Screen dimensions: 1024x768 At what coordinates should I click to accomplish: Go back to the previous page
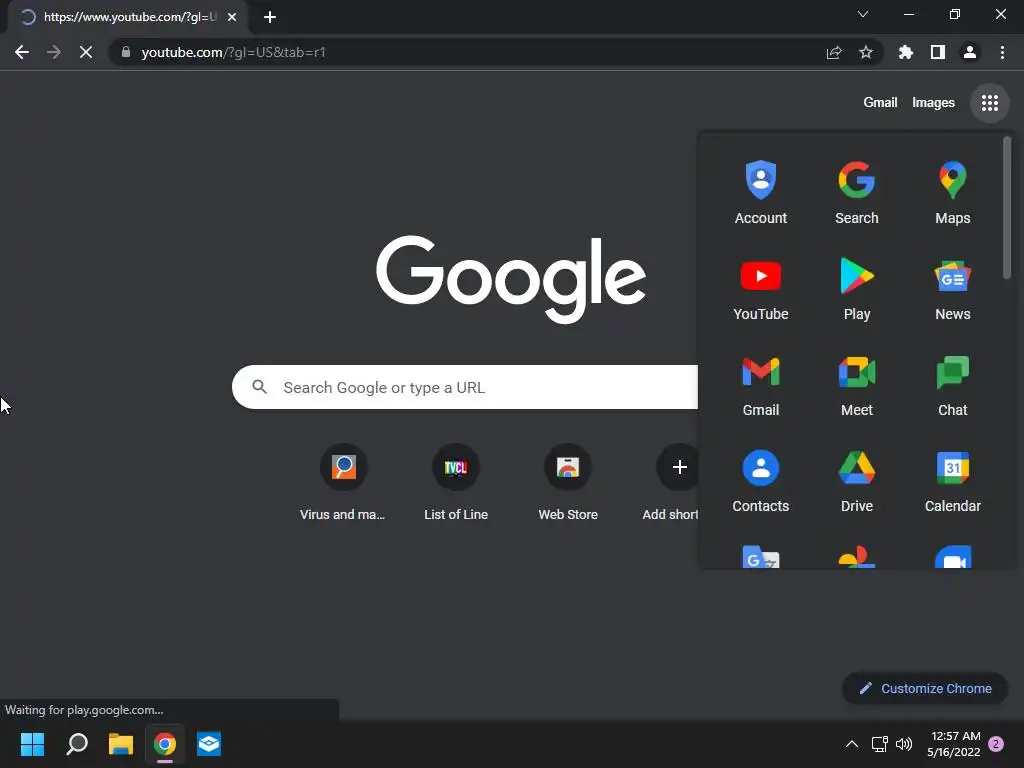[x=22, y=52]
